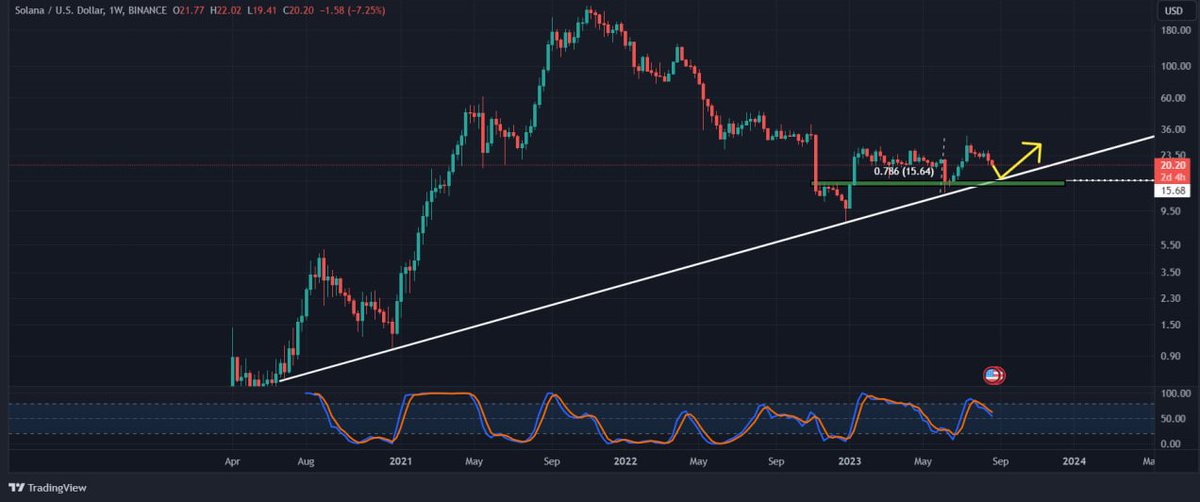
Task: Click the 60.00 price axis label
Action: (x=1172, y=99)
